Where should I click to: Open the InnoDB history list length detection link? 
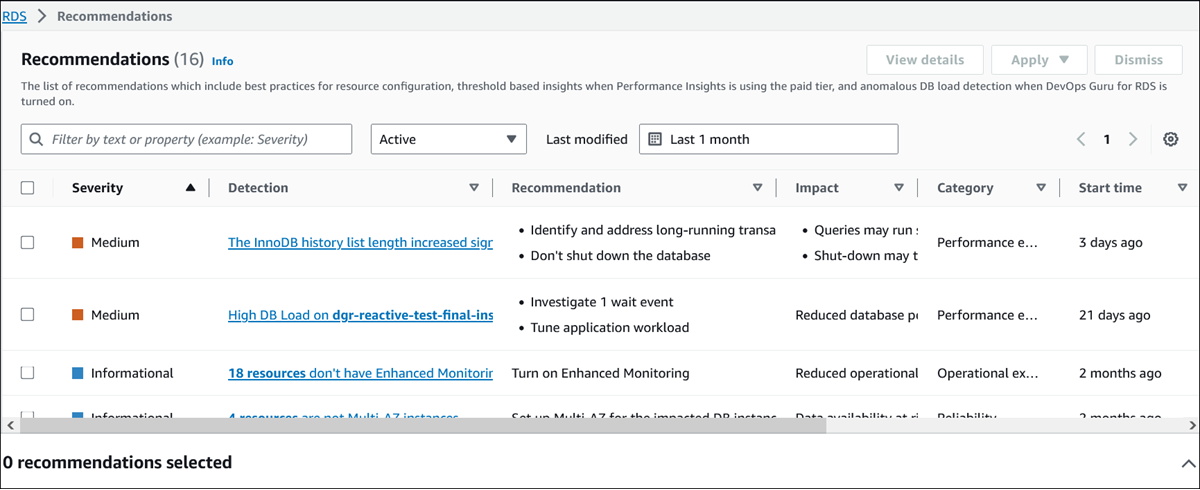tap(360, 243)
